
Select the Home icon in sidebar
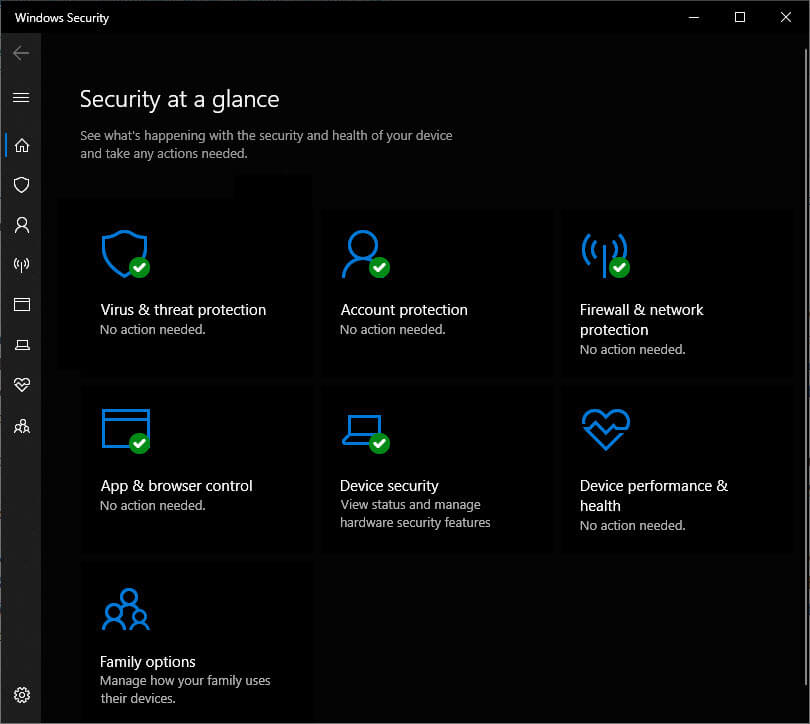21,145
